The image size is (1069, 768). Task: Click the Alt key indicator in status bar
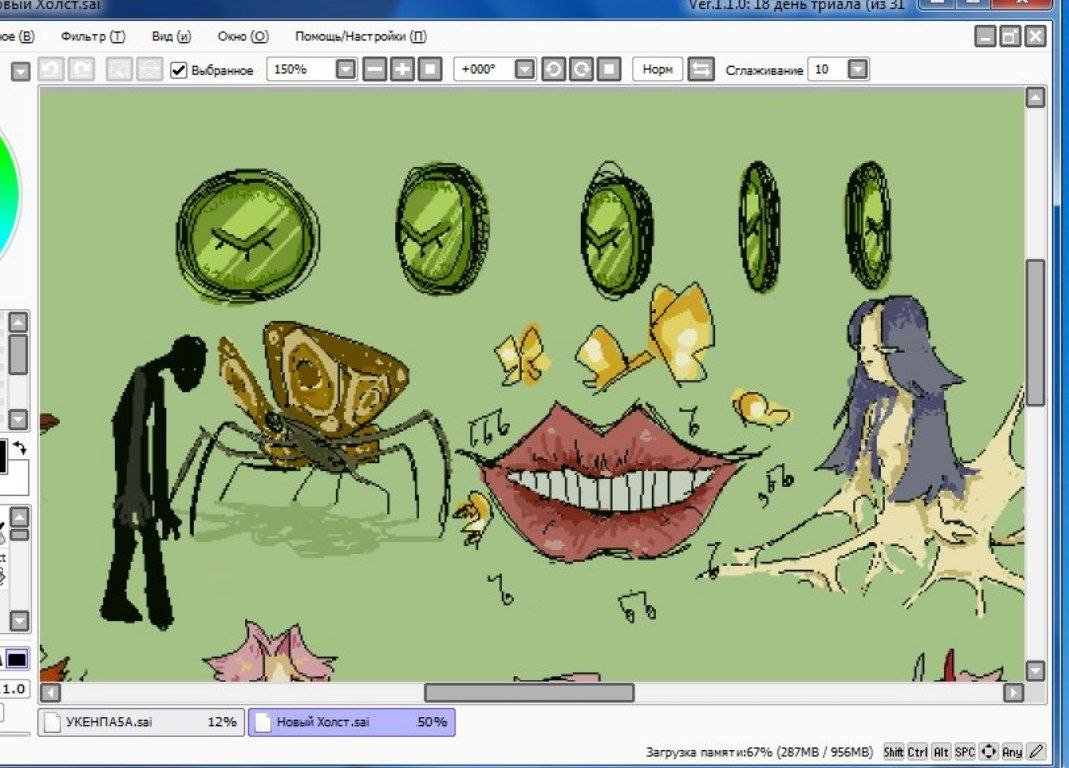click(941, 752)
